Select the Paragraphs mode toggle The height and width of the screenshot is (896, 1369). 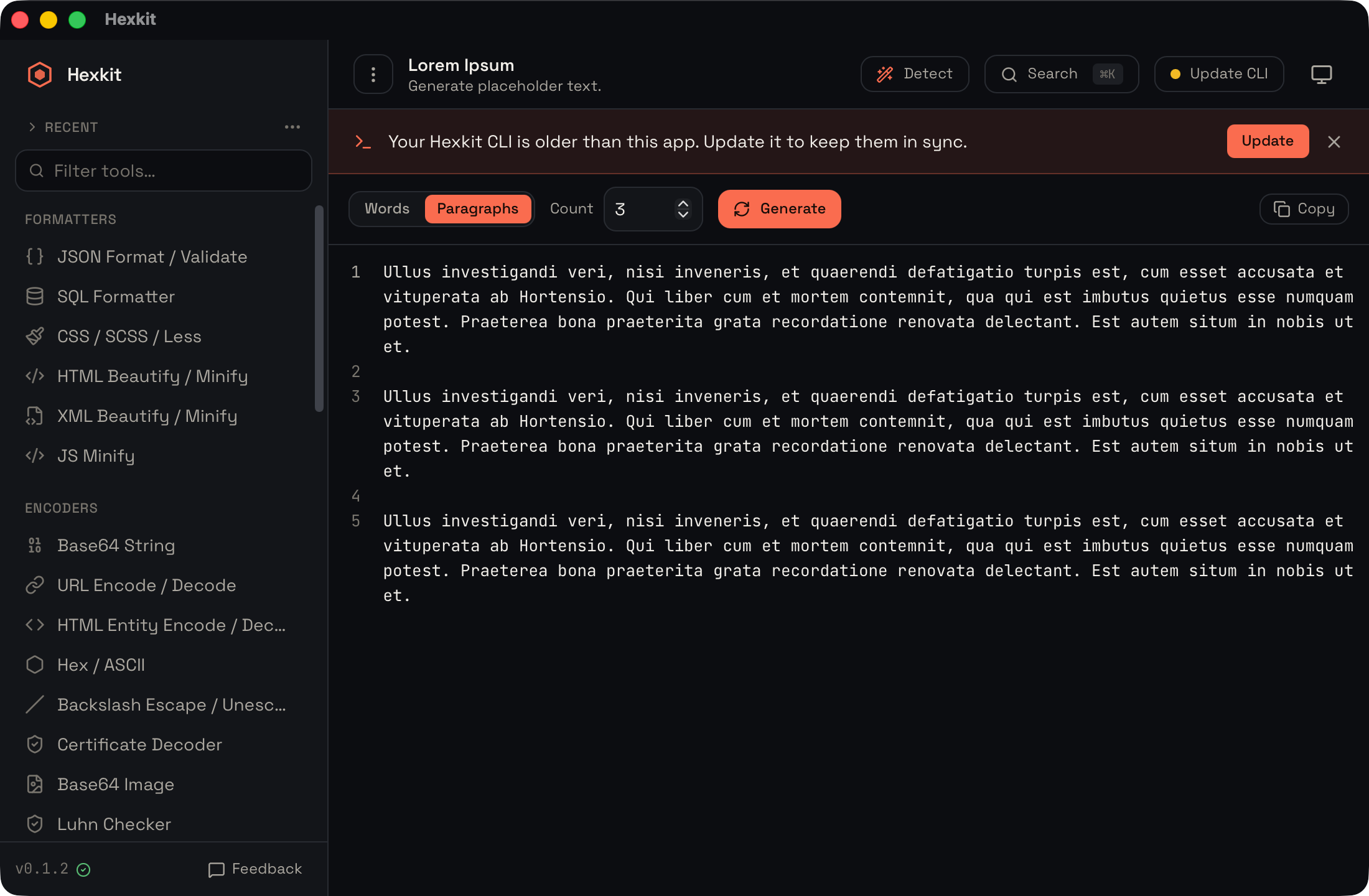click(x=477, y=208)
